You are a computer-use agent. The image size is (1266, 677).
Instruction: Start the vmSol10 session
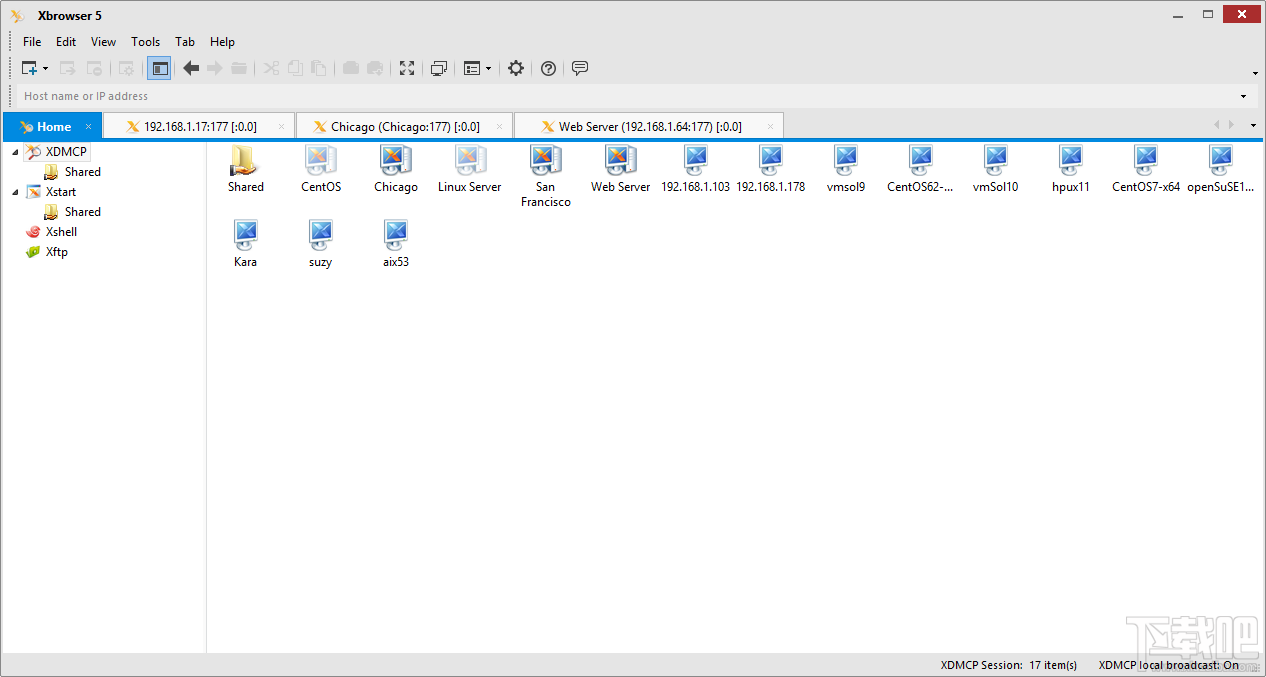[995, 160]
